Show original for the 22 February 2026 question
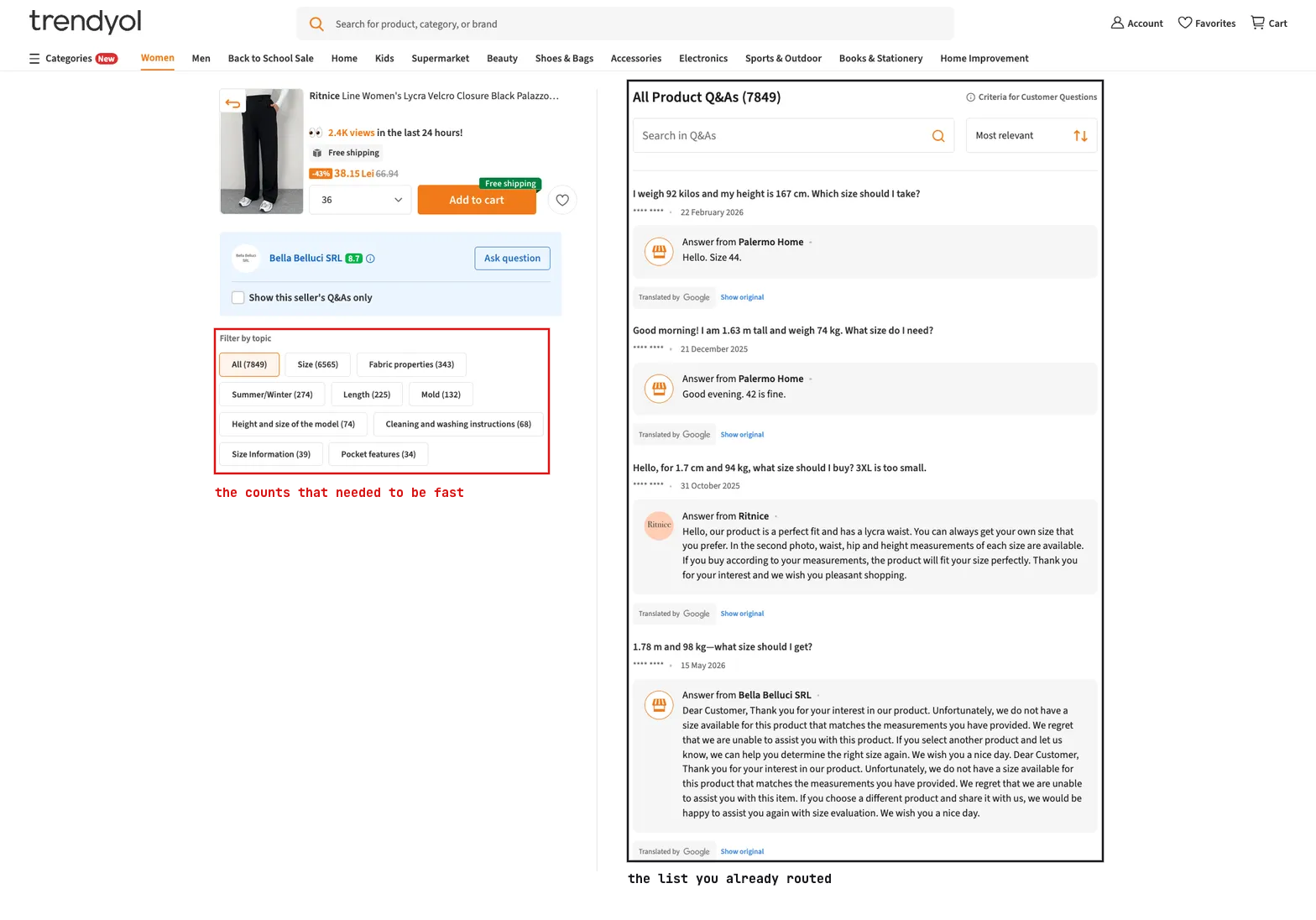 click(742, 297)
